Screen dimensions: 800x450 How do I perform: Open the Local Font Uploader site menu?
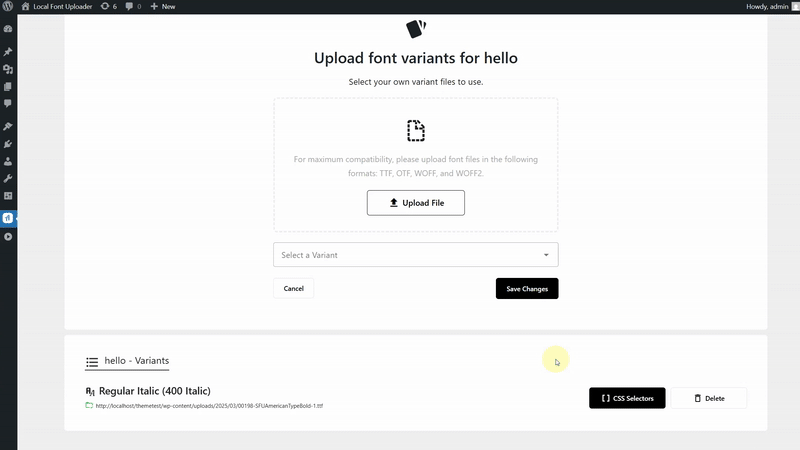tap(57, 7)
